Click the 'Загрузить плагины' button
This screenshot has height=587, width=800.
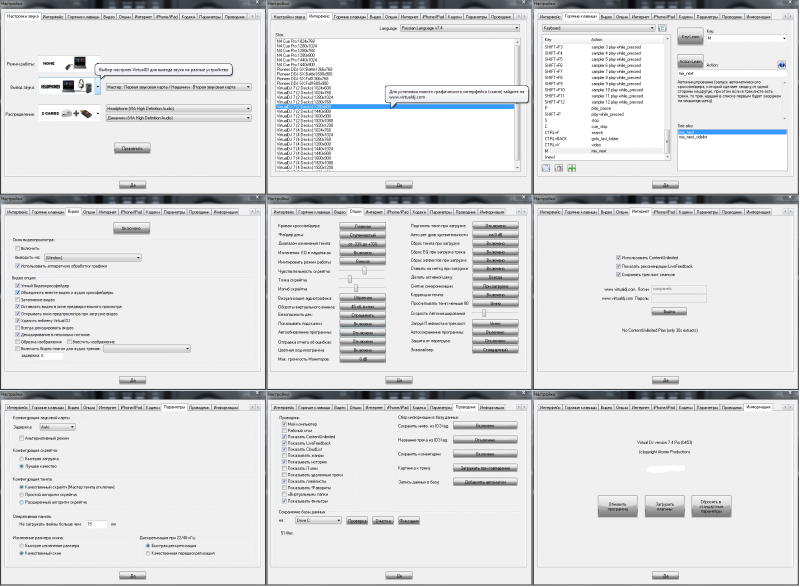click(x=664, y=506)
